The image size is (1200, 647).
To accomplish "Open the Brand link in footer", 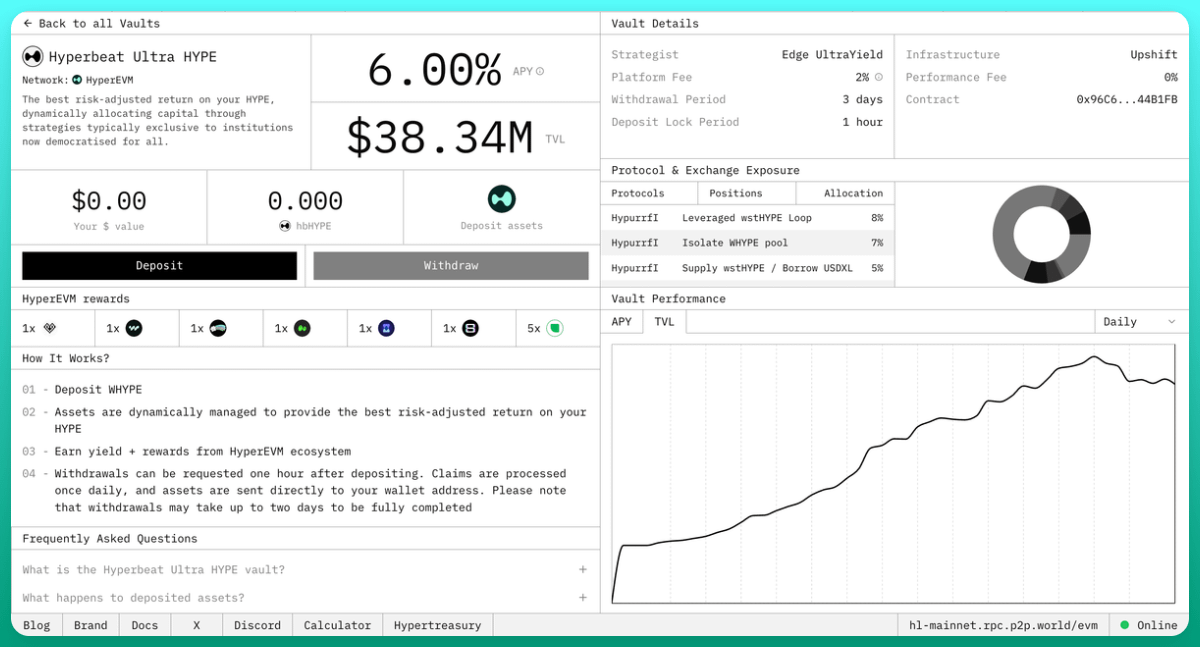I will point(91,625).
